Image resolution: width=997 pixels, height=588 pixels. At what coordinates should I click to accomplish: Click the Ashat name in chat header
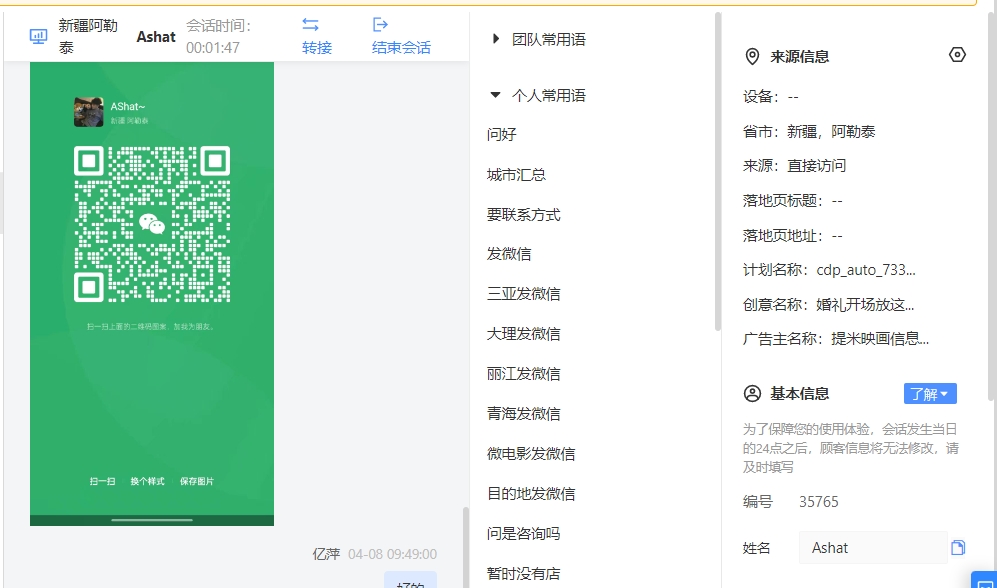point(156,37)
